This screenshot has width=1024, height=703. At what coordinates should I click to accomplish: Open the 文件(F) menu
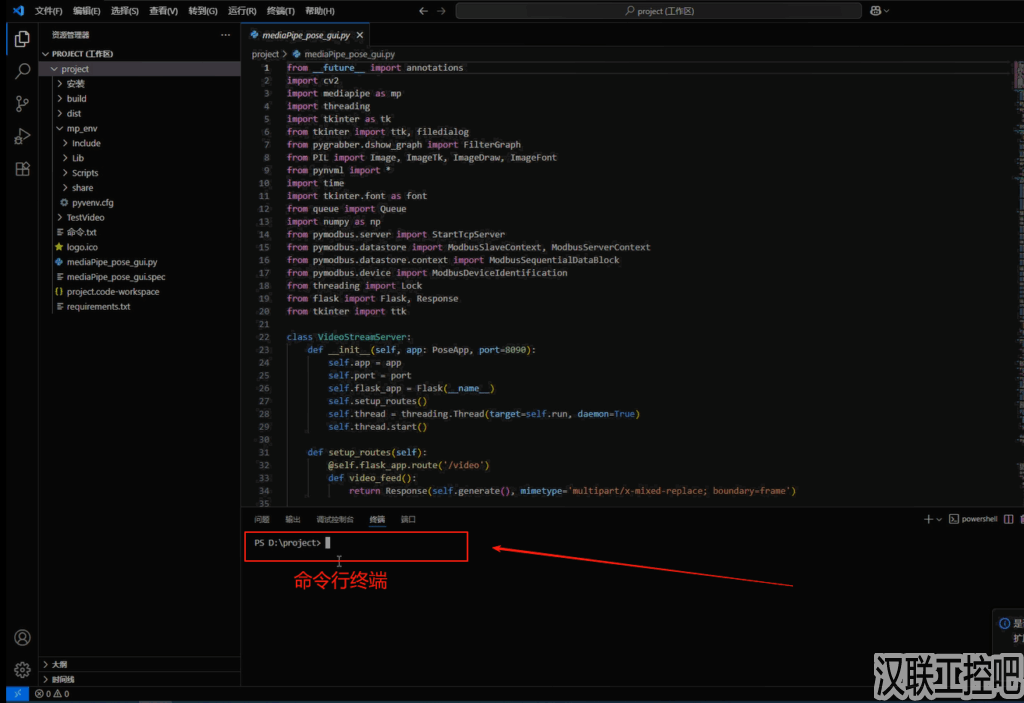coord(48,11)
